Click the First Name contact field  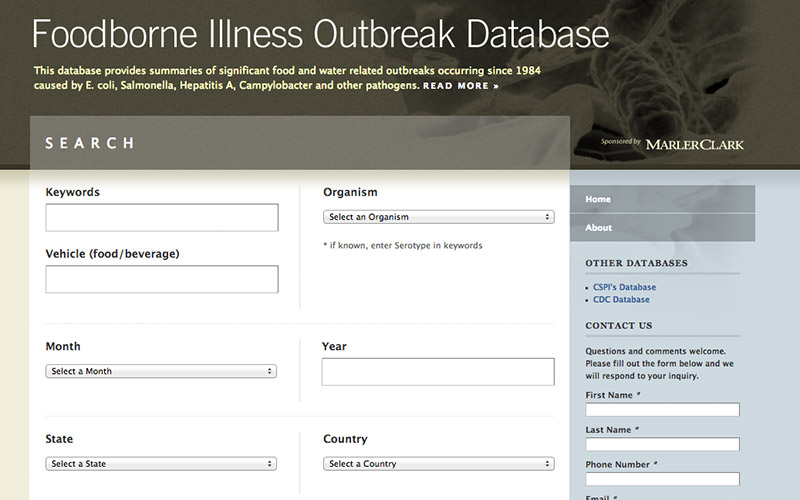[662, 410]
